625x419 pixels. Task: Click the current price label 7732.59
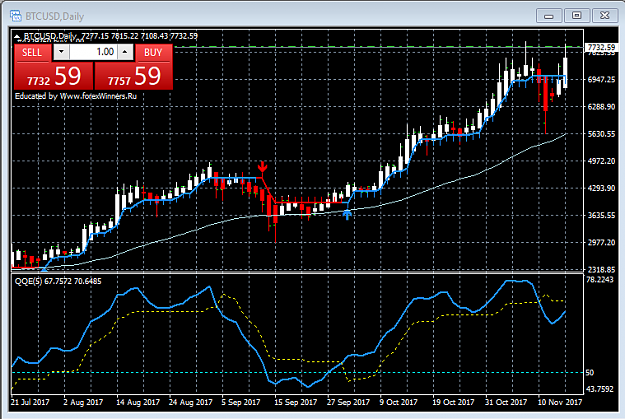[x=601, y=47]
